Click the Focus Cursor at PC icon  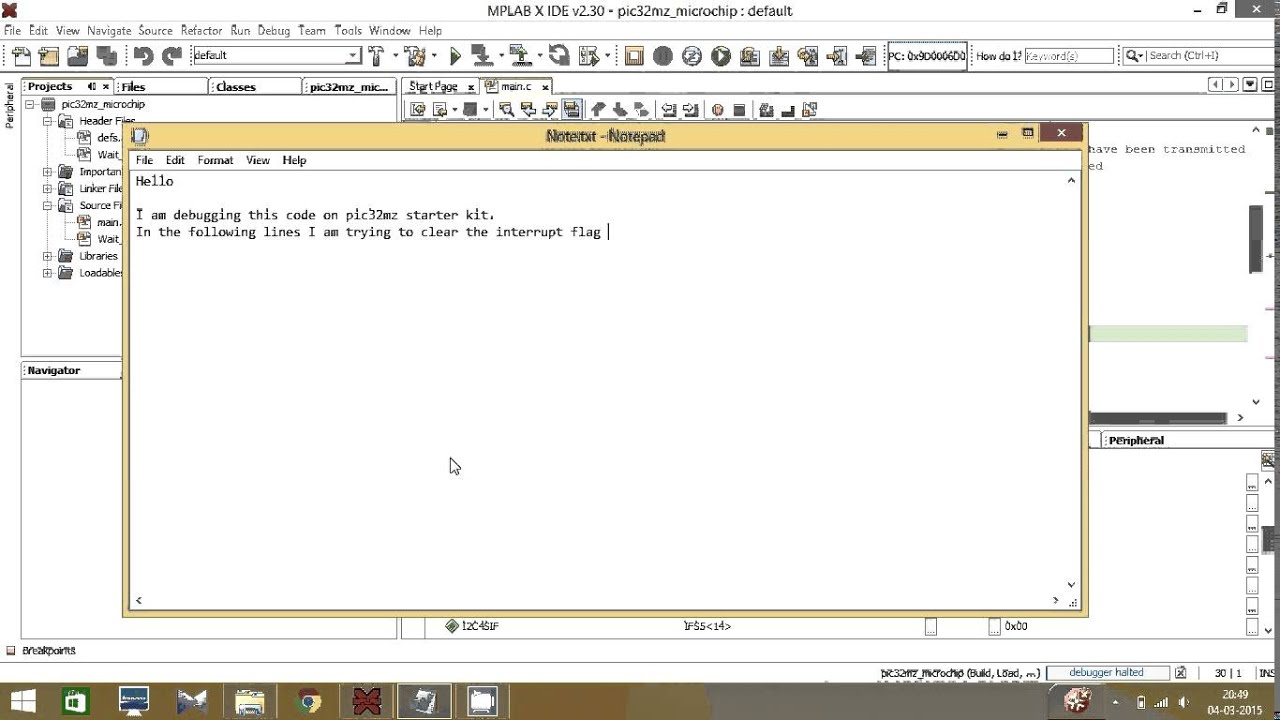click(x=866, y=56)
